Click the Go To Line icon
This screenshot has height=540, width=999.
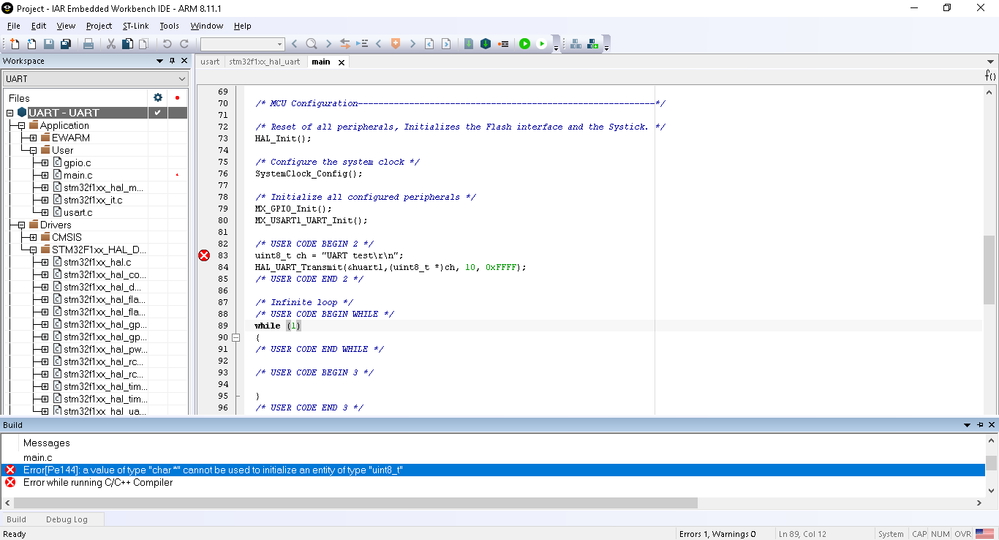pos(362,44)
